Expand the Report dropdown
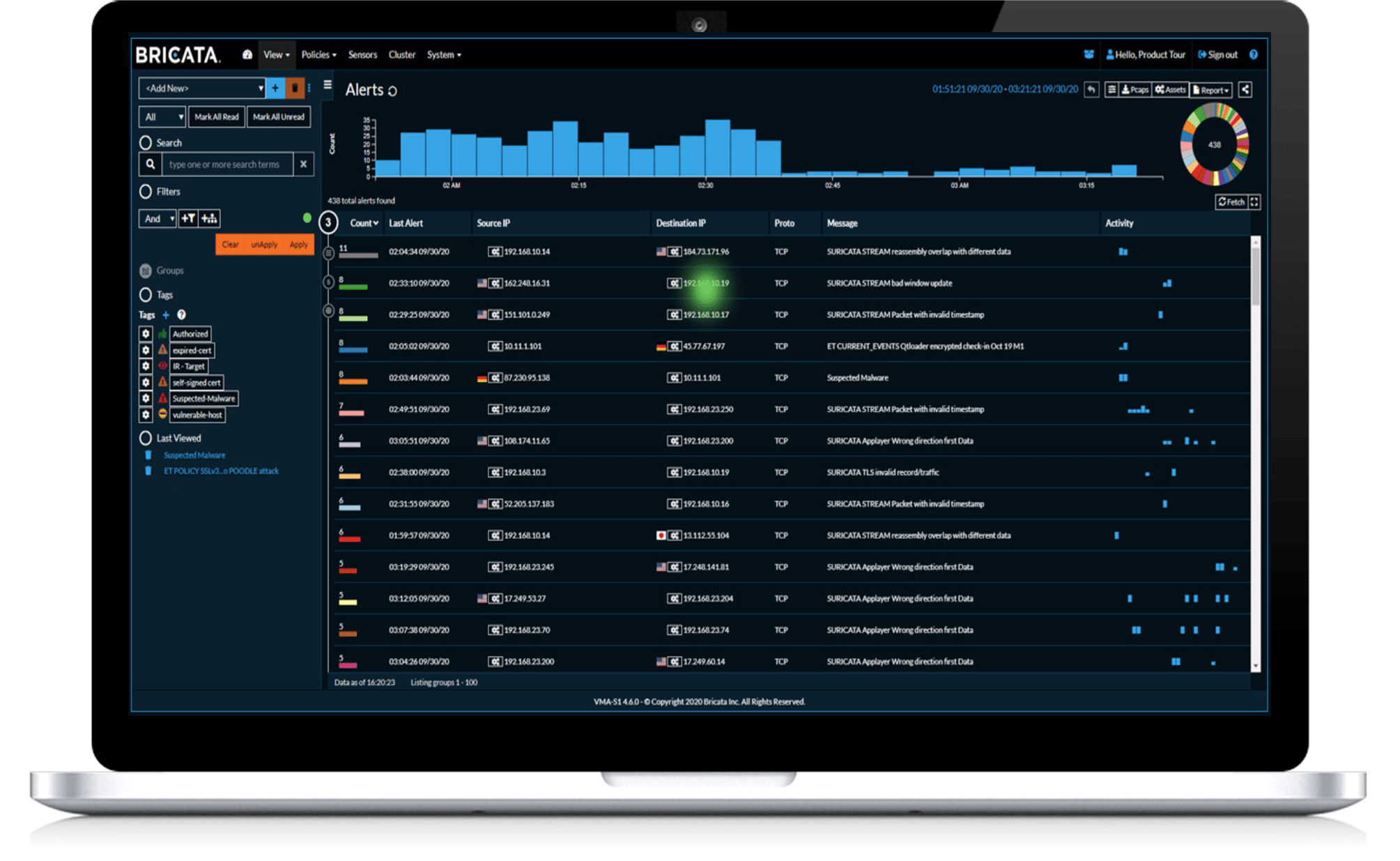This screenshot has width=1400, height=861. (x=1210, y=89)
